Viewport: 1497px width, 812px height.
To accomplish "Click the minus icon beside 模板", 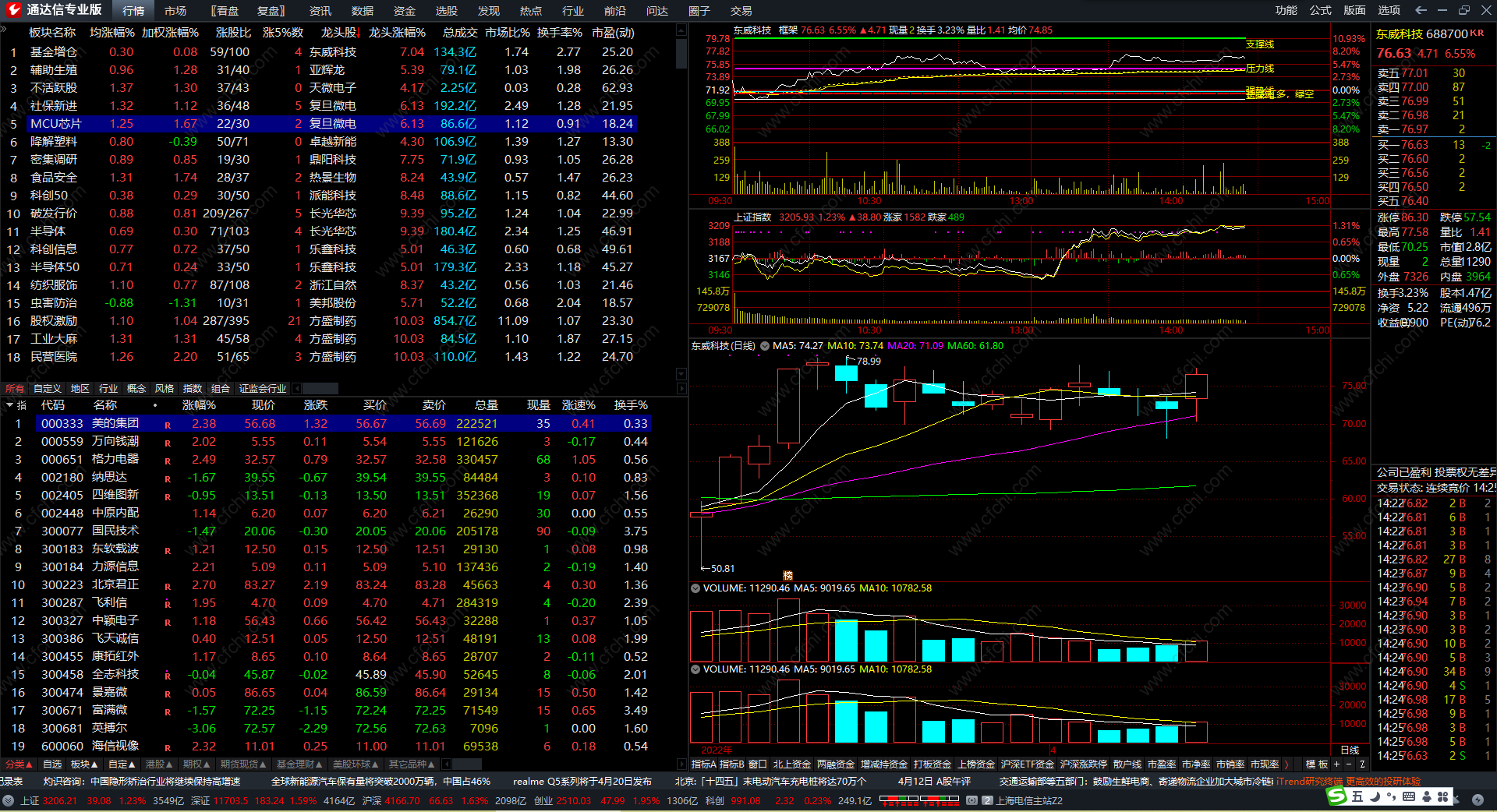I will click(x=1349, y=764).
